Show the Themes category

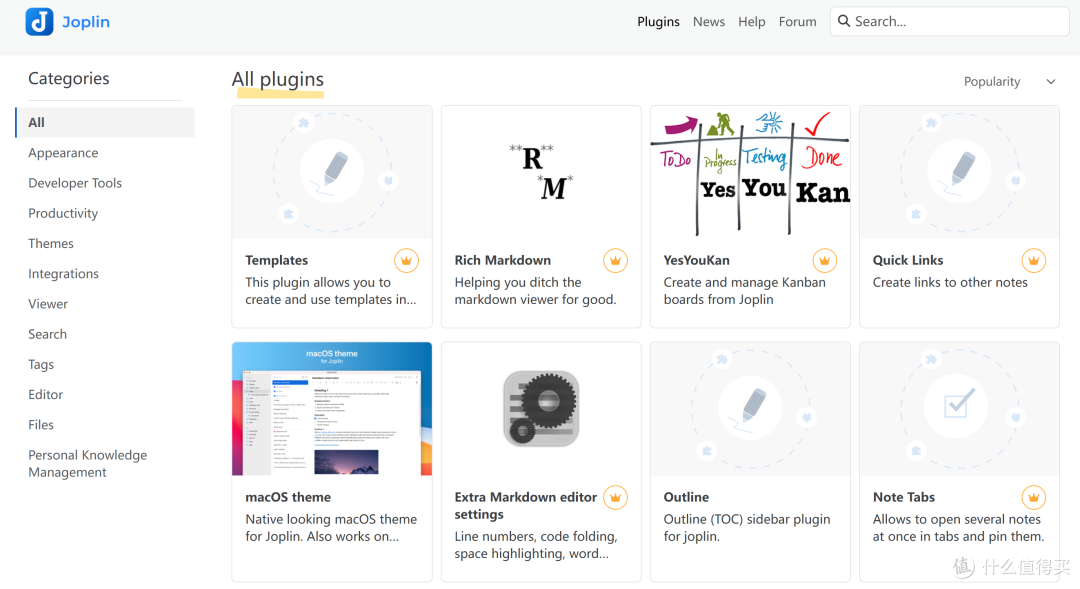51,243
